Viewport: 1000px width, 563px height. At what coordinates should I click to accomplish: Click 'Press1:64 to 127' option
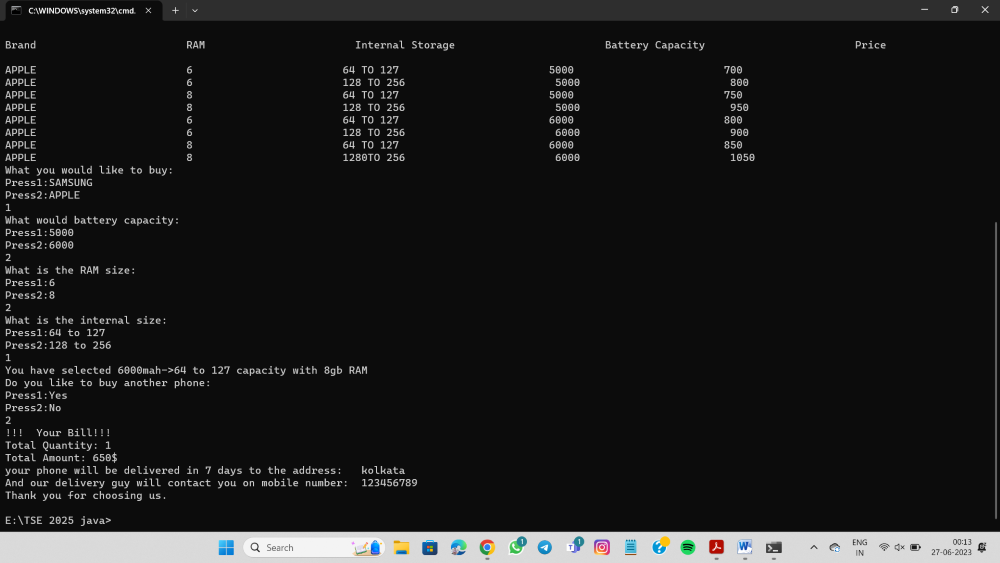55,333
